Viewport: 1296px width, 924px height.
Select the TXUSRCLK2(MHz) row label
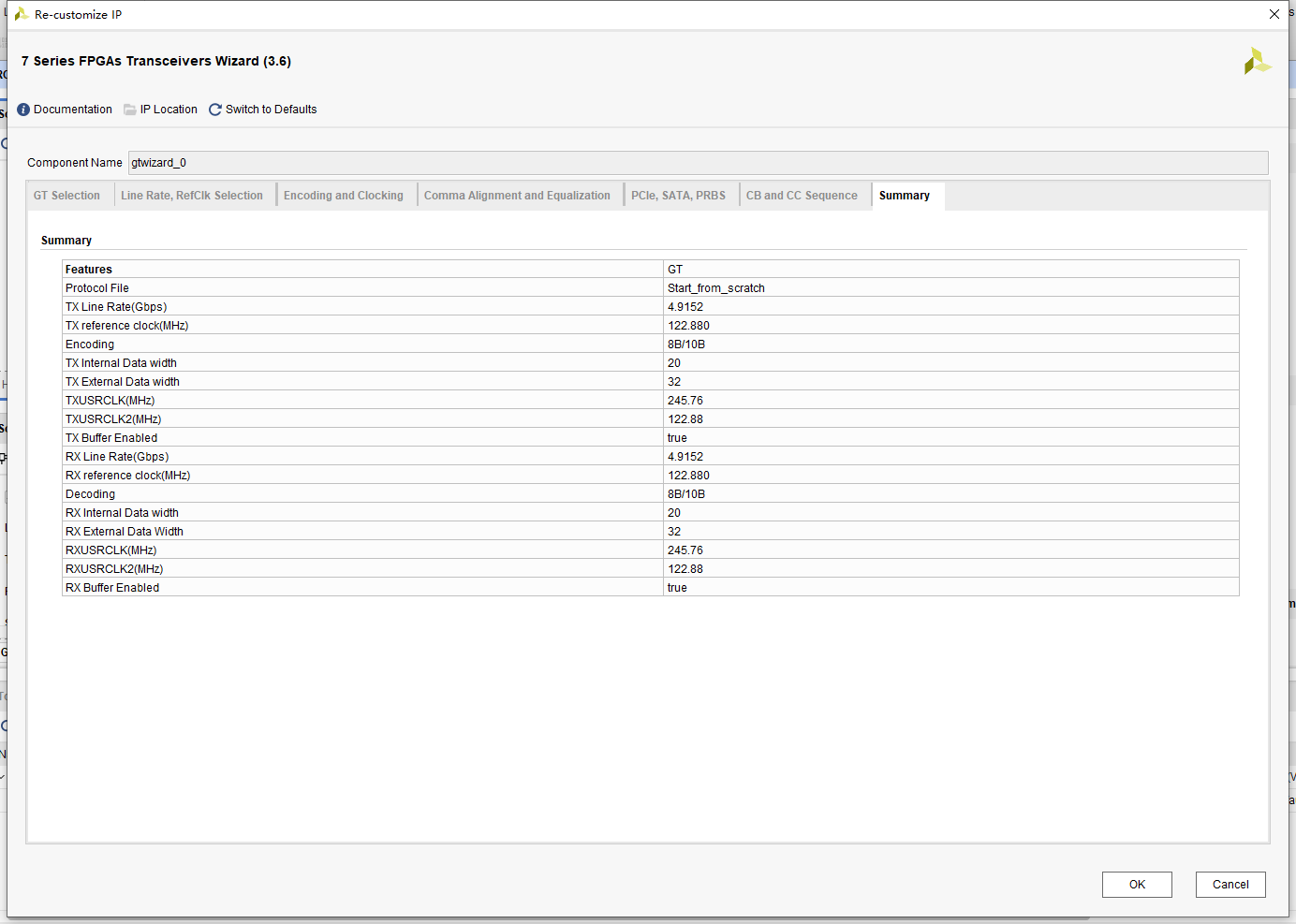[113, 419]
